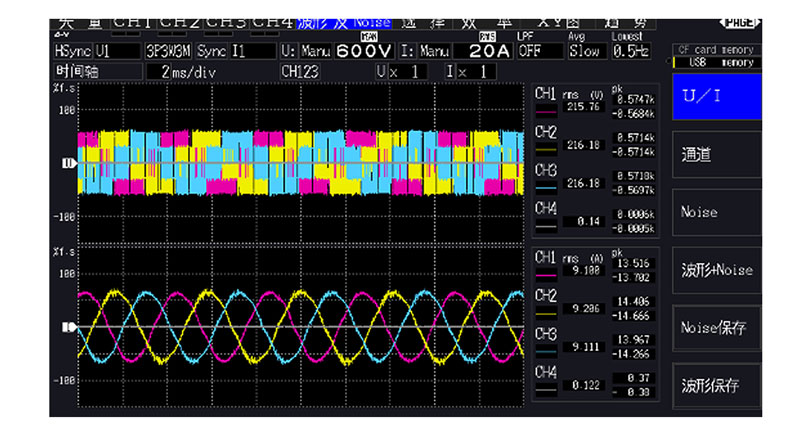Change the Avg Slow setting

[587, 51]
